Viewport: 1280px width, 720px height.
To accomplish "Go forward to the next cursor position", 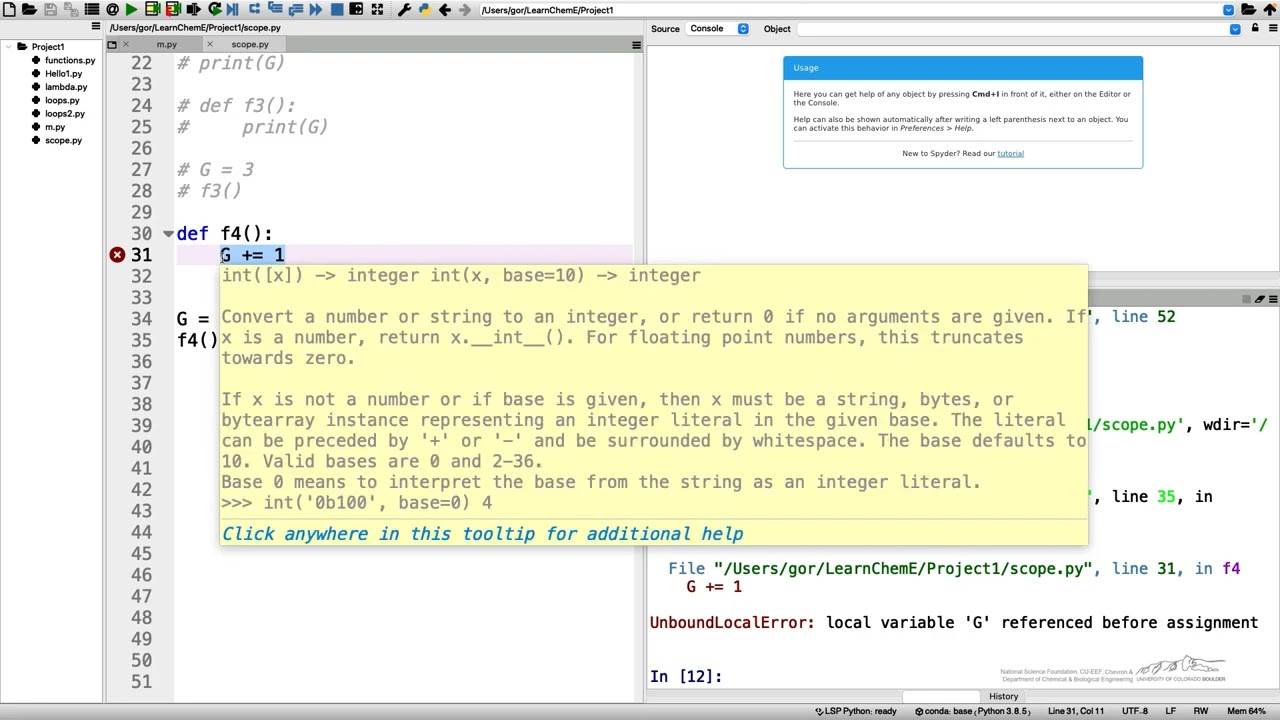I will coord(465,10).
